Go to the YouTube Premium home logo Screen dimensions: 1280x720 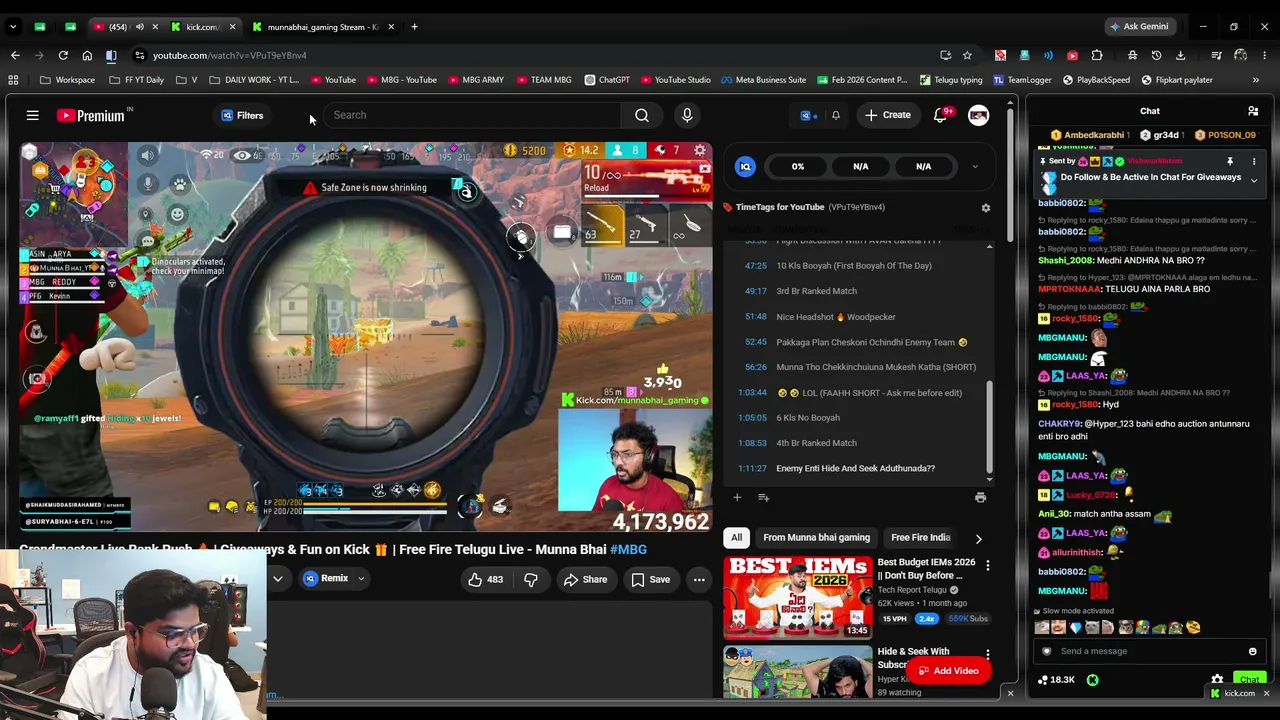(x=92, y=116)
